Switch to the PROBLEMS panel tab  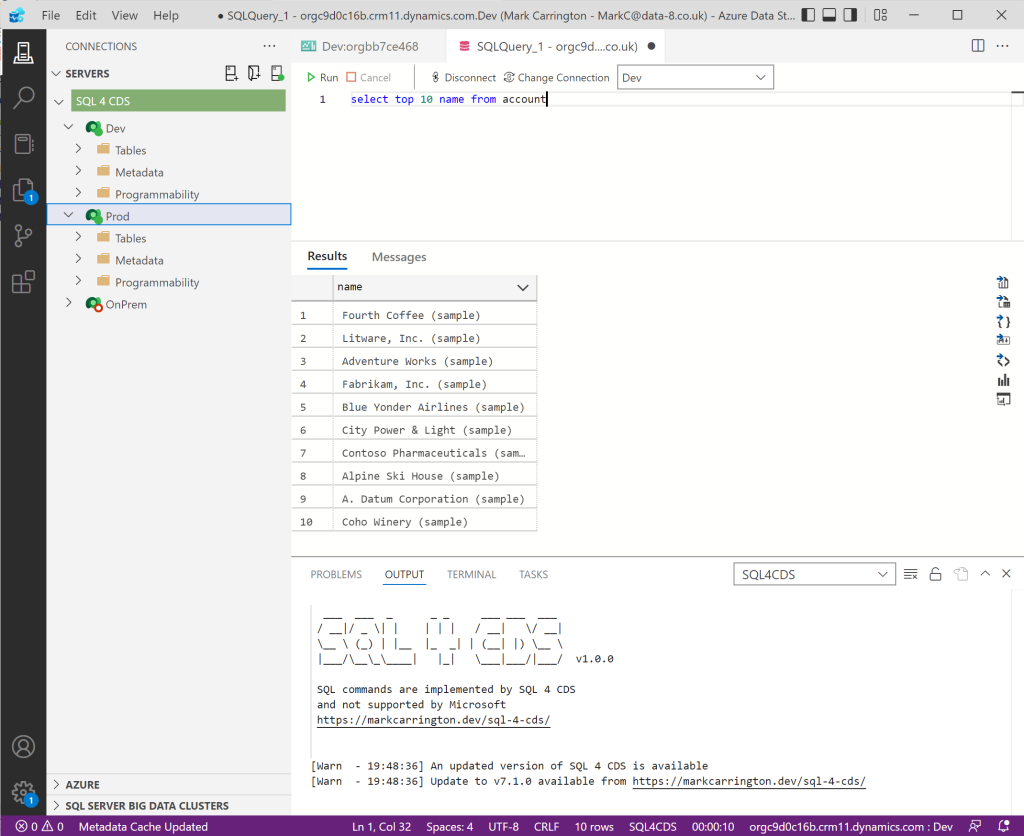click(x=336, y=574)
